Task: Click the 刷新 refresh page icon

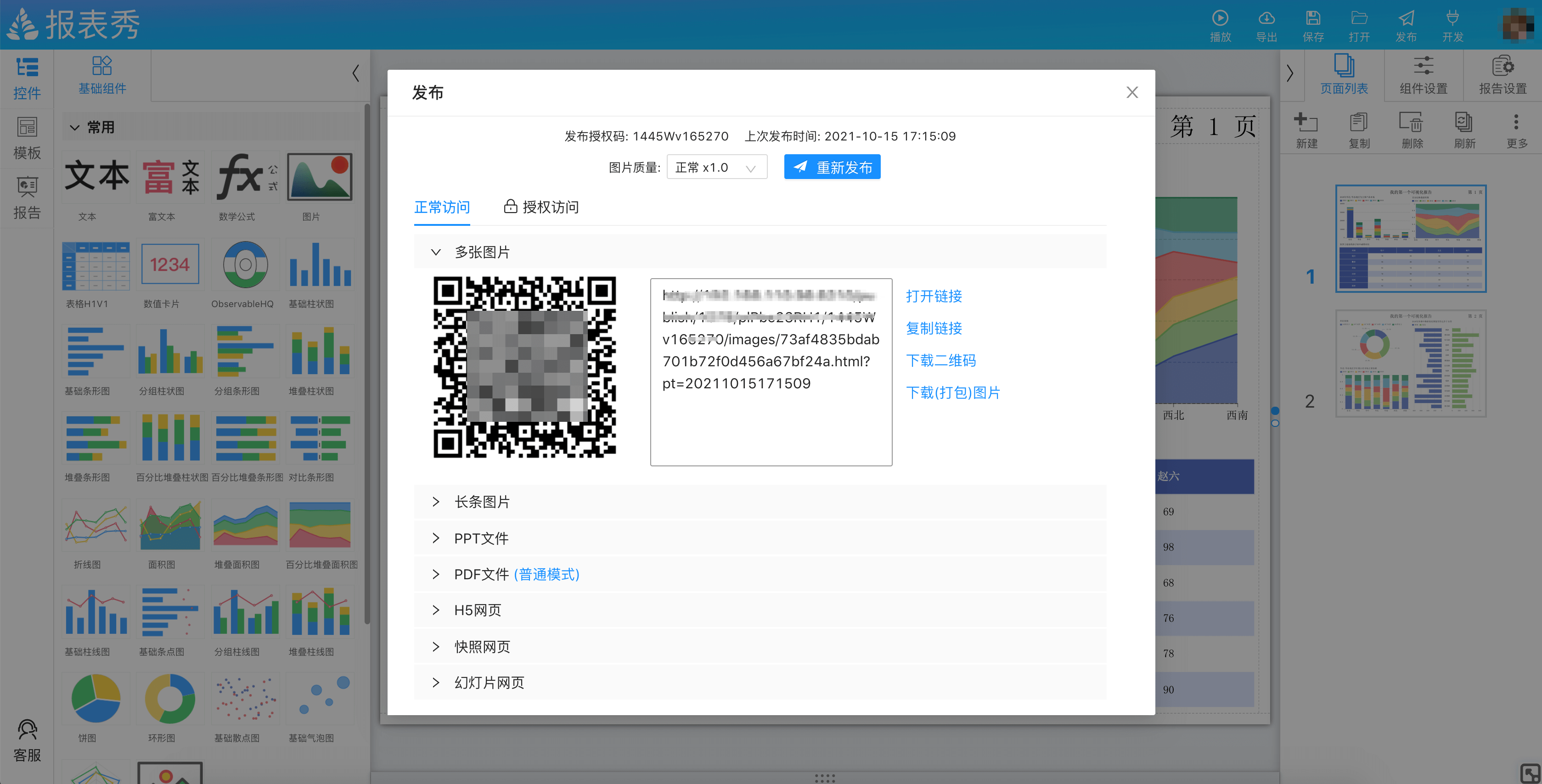Action: 1464,123
